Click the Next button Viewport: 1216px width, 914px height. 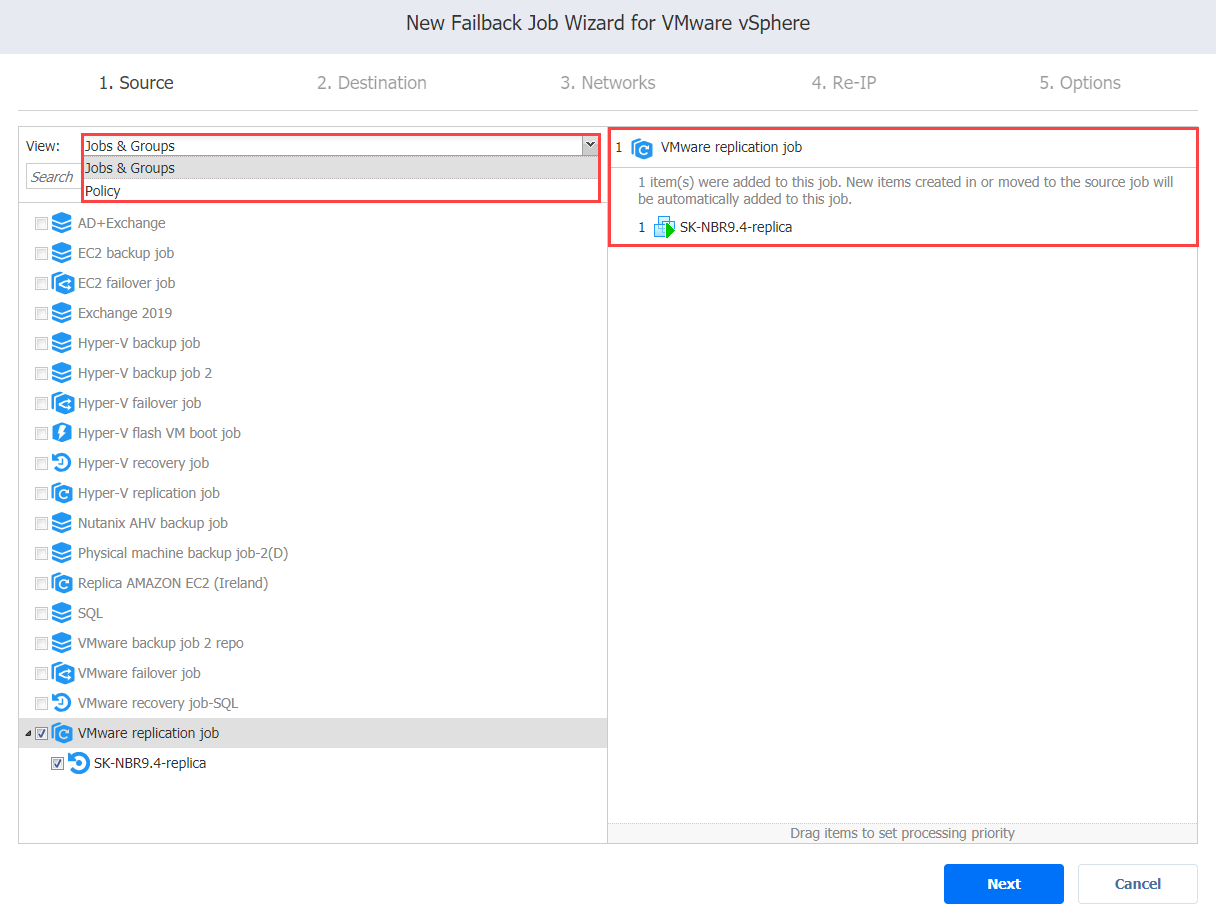tap(1004, 884)
